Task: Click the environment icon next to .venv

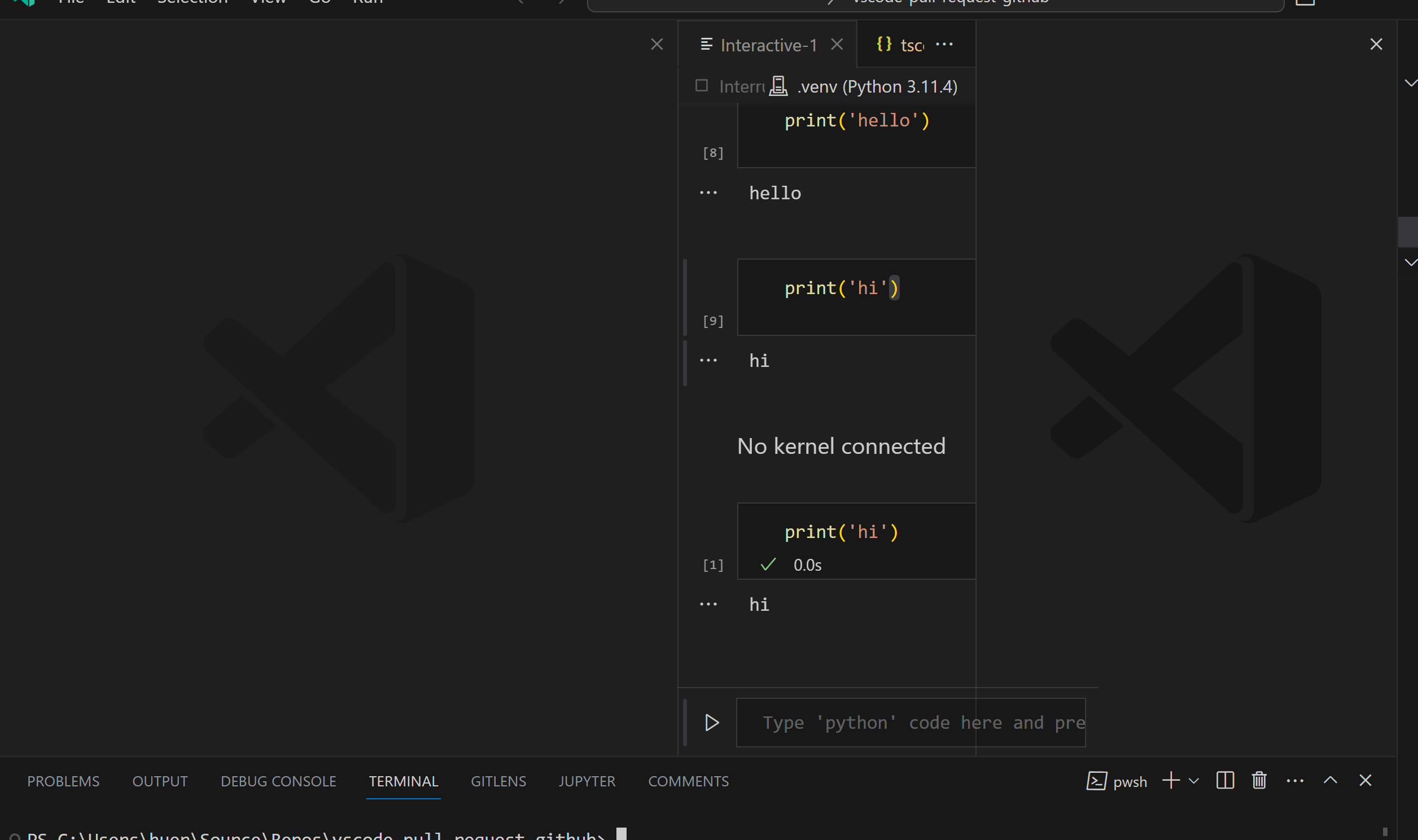Action: click(779, 86)
